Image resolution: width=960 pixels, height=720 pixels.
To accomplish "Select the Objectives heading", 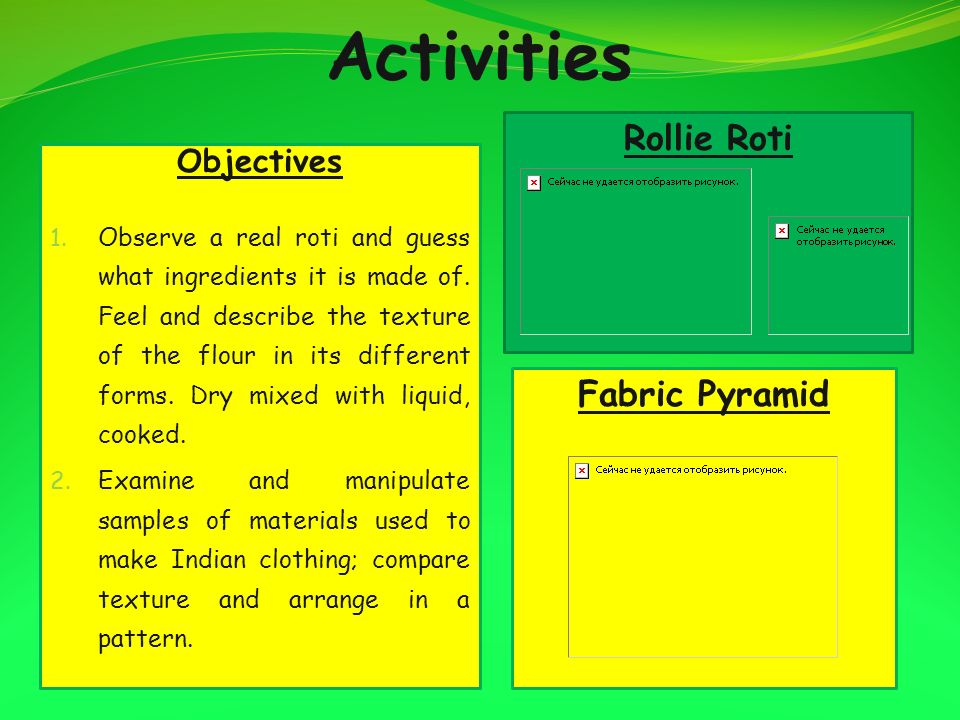I will click(260, 163).
